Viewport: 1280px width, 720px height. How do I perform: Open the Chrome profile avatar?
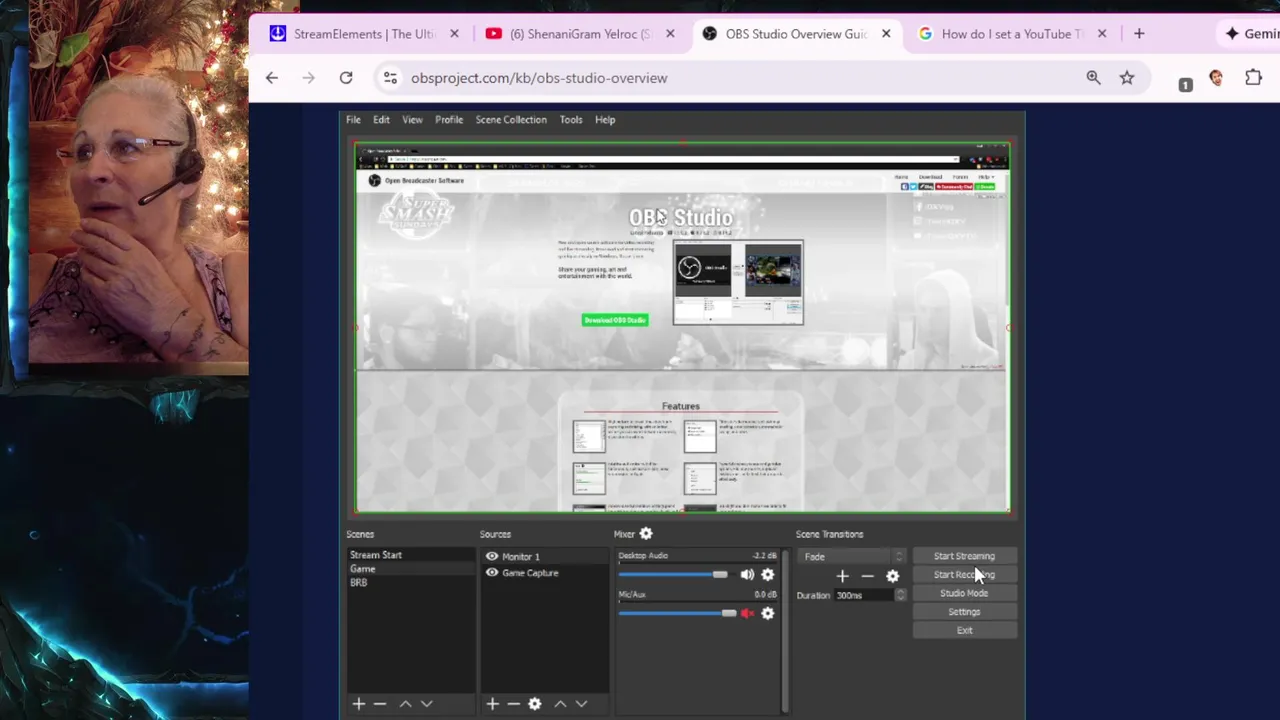[1216, 78]
